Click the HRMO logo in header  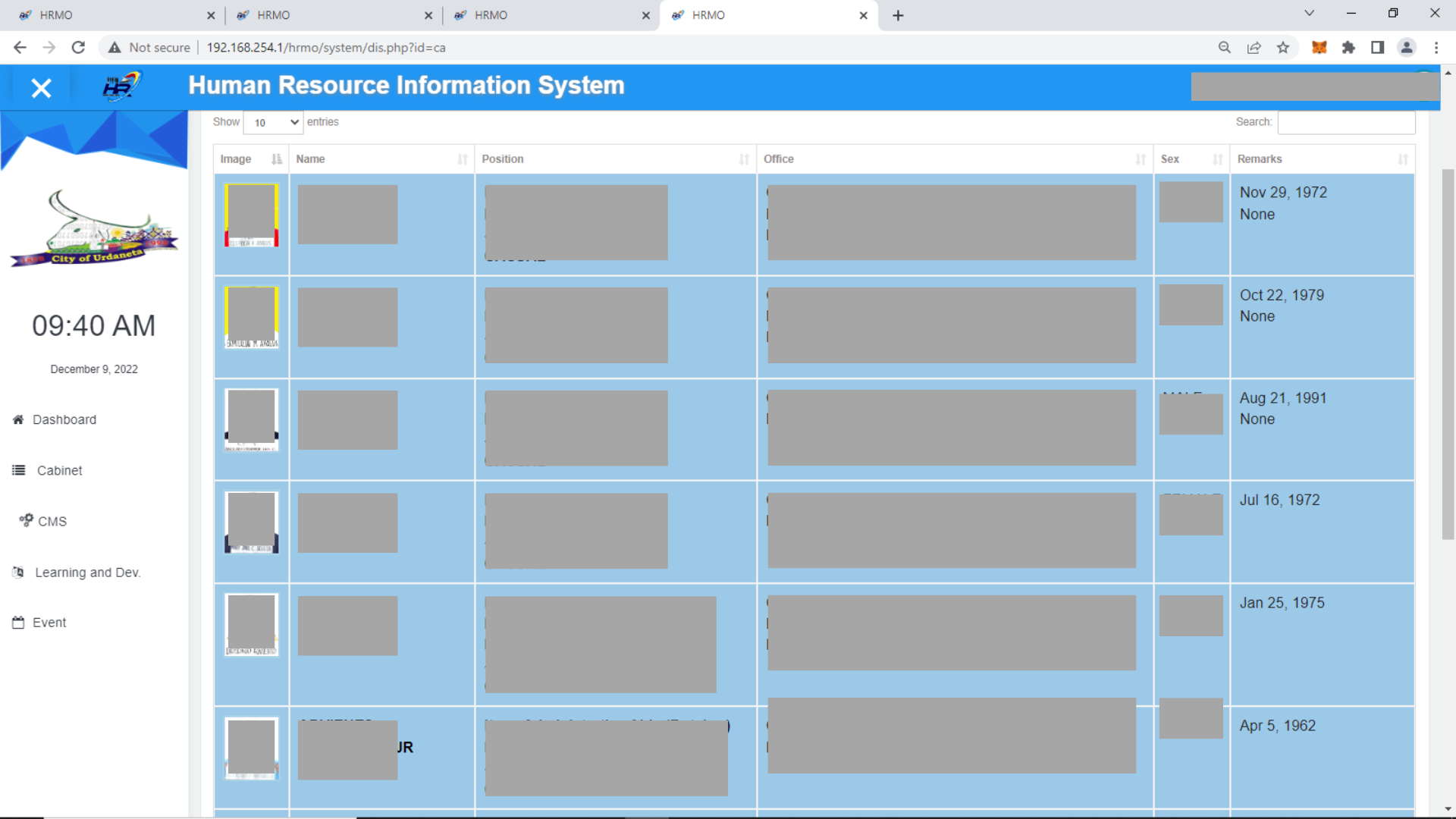click(121, 86)
